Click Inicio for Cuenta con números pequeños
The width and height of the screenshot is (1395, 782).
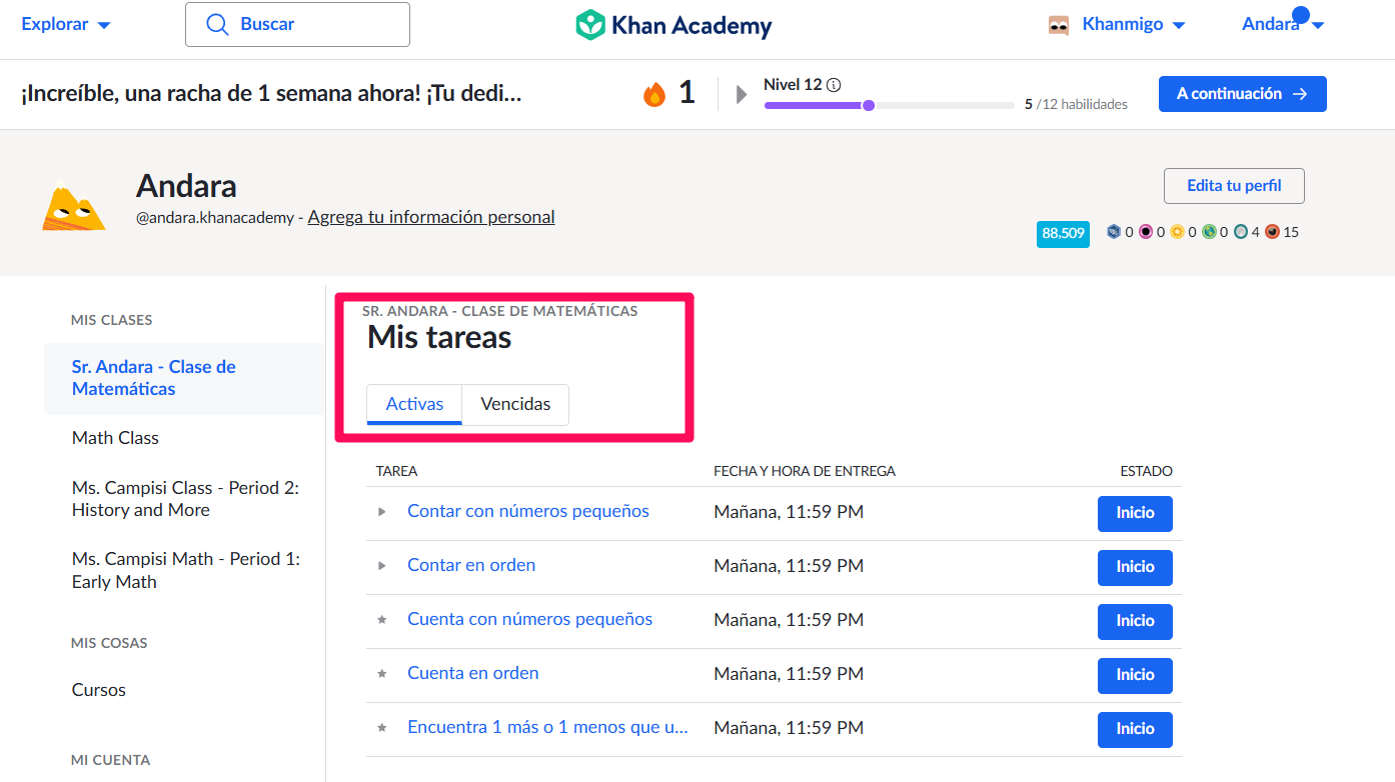click(1135, 621)
